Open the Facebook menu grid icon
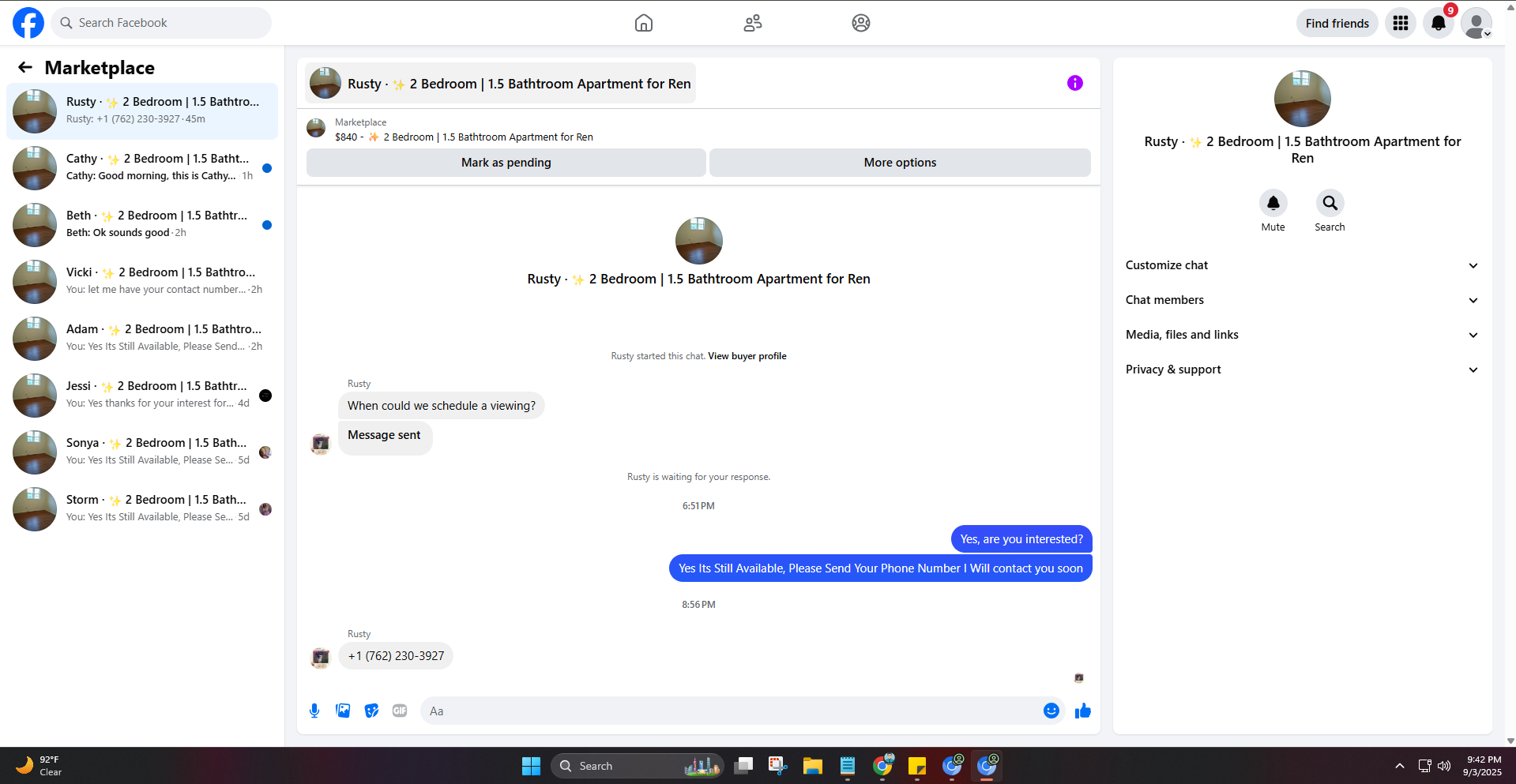 (1401, 23)
